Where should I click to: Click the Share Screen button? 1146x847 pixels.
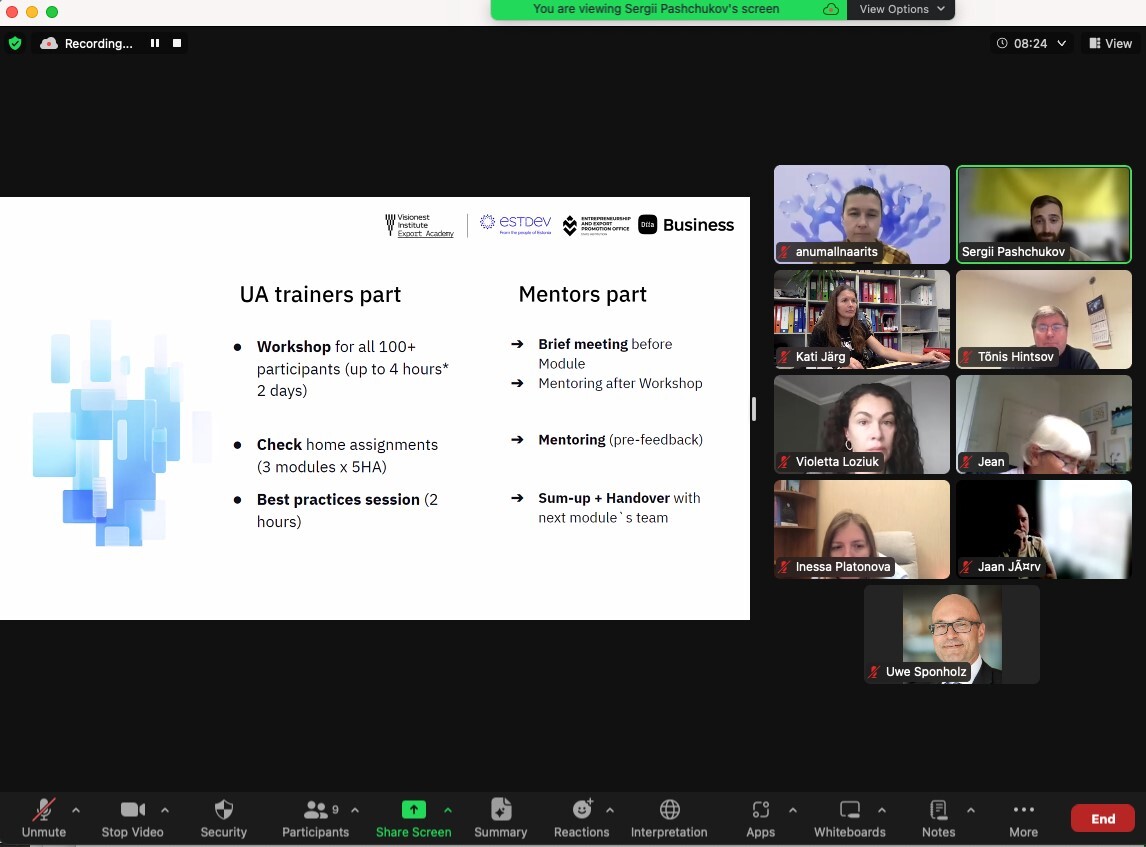tap(413, 818)
